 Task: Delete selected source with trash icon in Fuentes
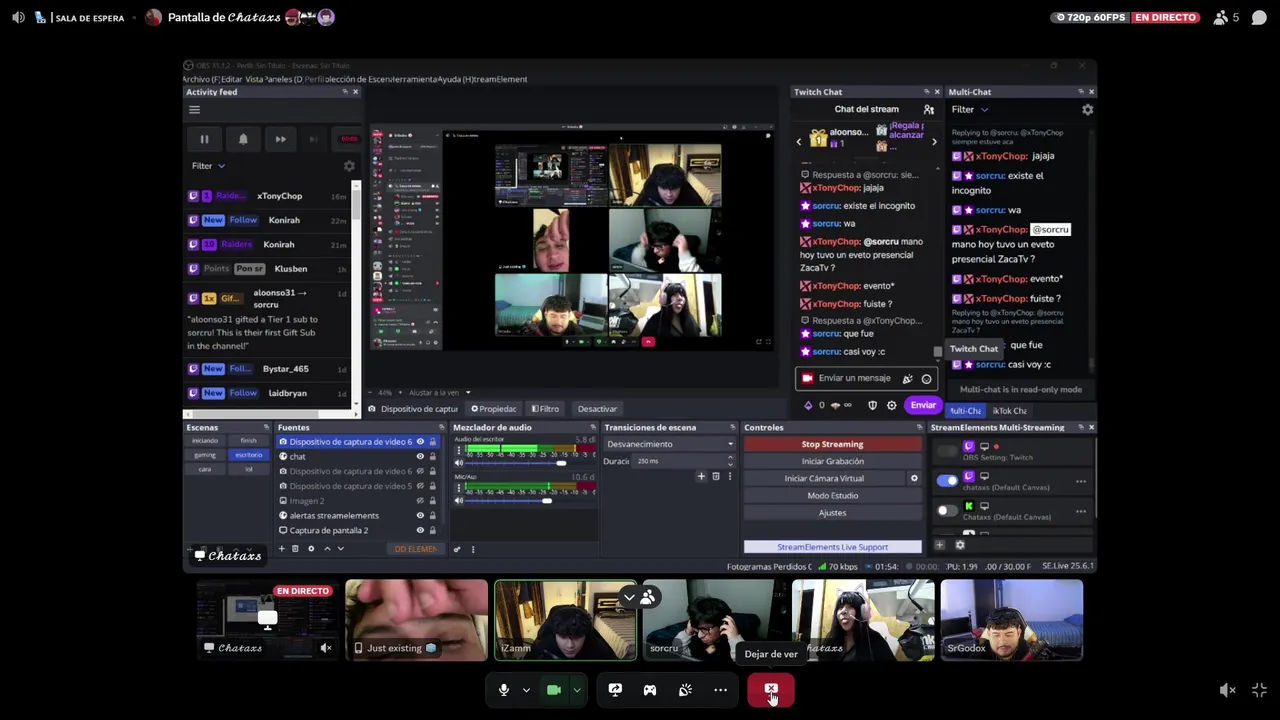295,548
